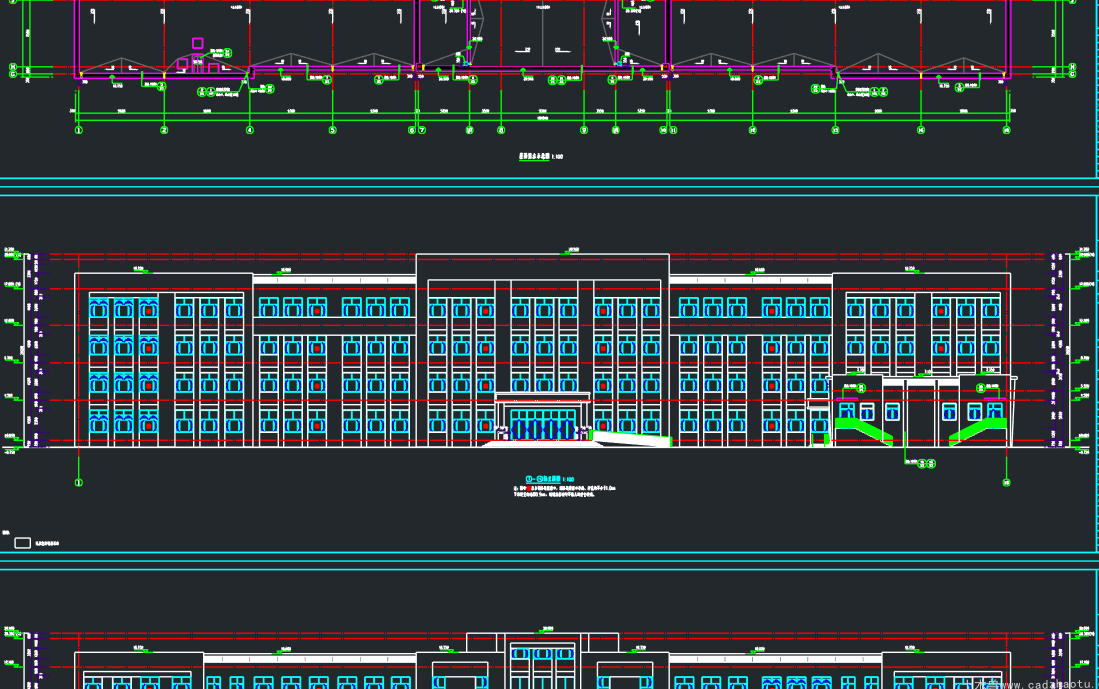The height and width of the screenshot is (689, 1099).
Task: Pick grid bubble 4 under the roof plan
Action: click(250, 130)
